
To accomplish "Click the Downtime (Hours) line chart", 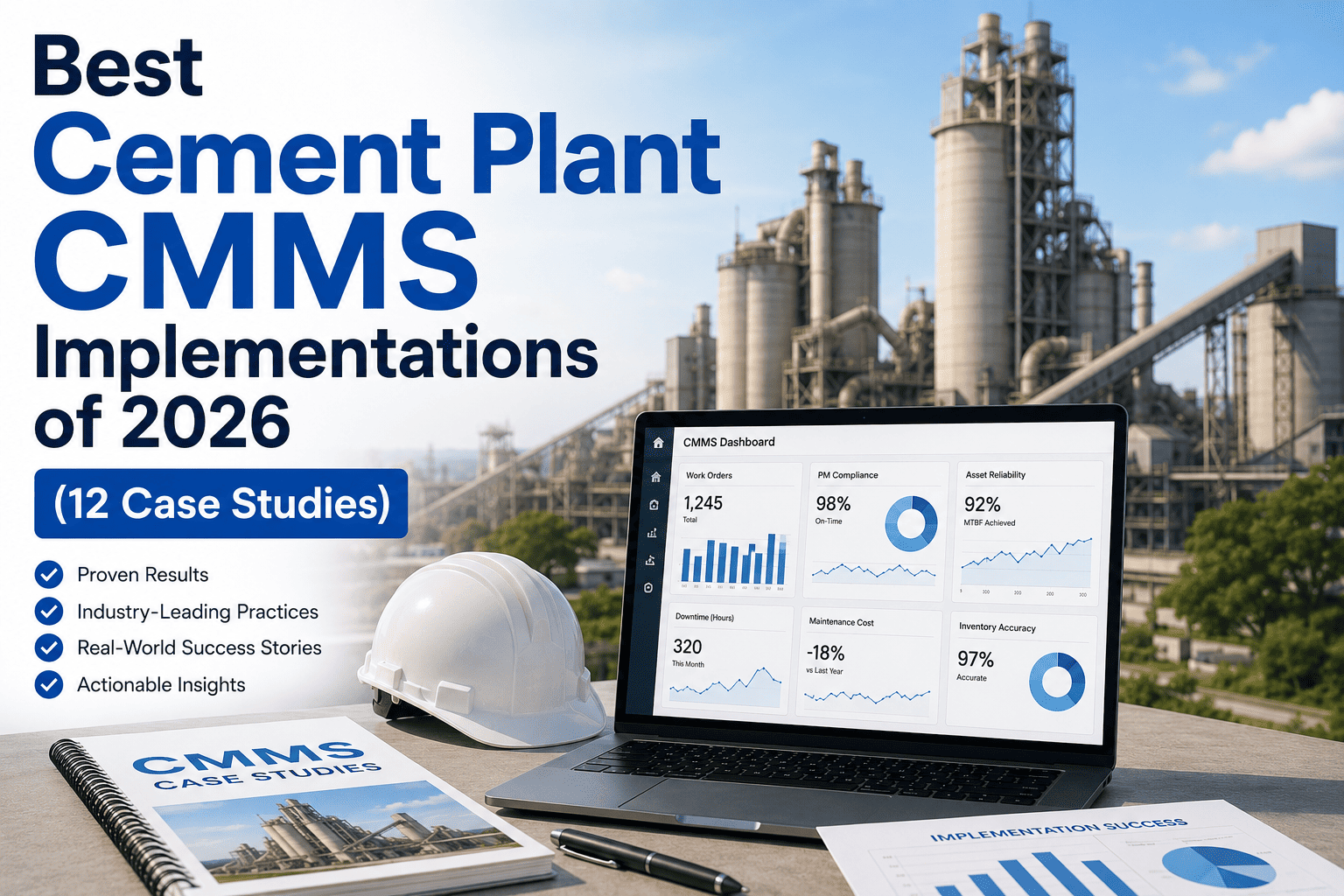I will coord(725,687).
